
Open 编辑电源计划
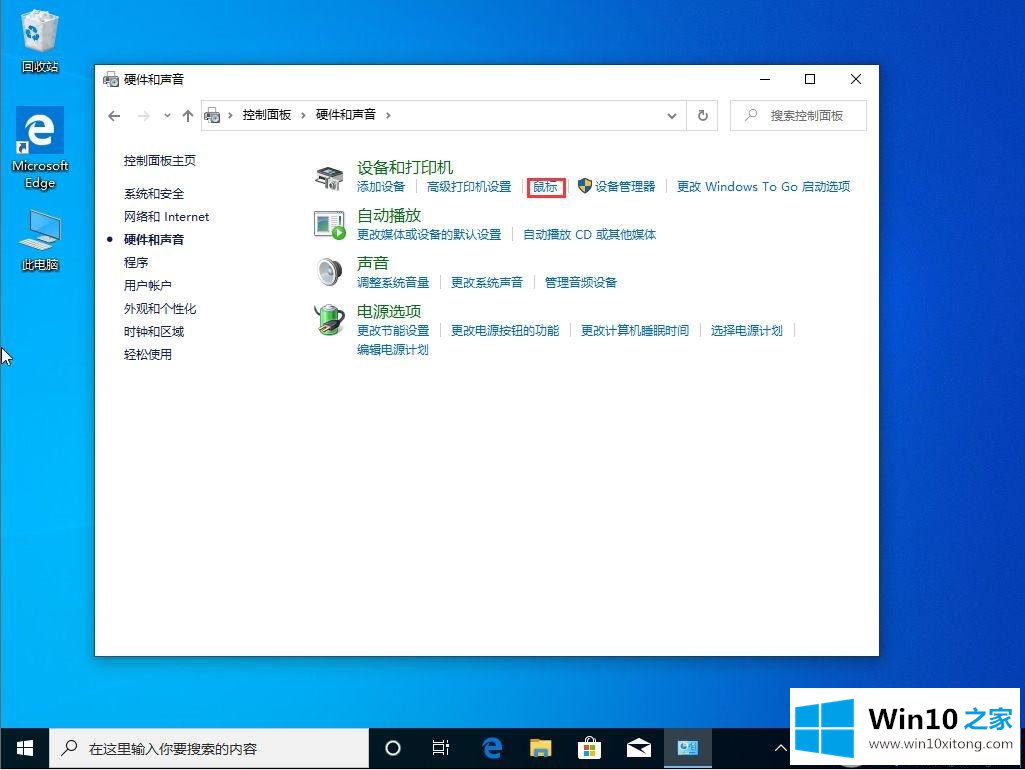[392, 350]
